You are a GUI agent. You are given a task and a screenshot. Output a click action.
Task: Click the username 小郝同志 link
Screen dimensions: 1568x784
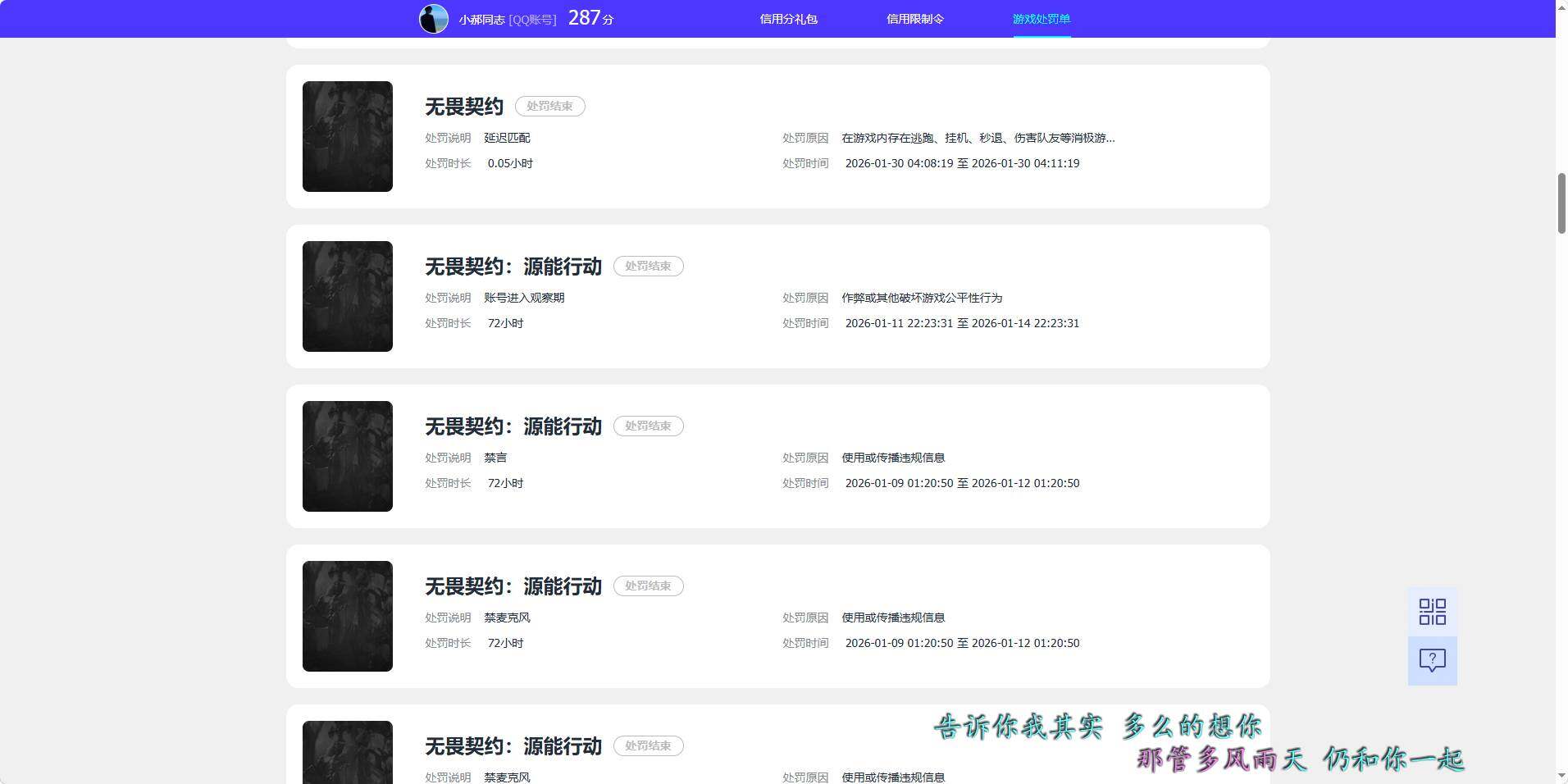pyautogui.click(x=480, y=18)
